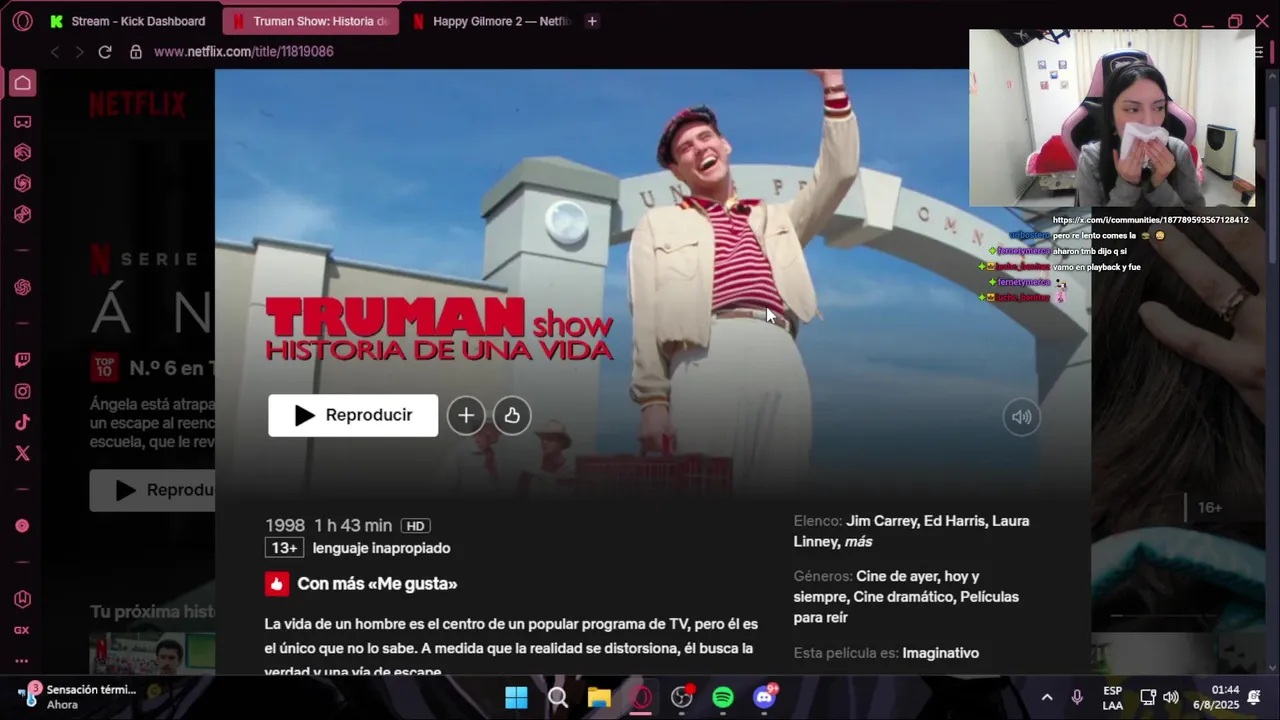Image resolution: width=1280 pixels, height=720 pixels.
Task: Open Laura Linney cast link
Action: 911,531
